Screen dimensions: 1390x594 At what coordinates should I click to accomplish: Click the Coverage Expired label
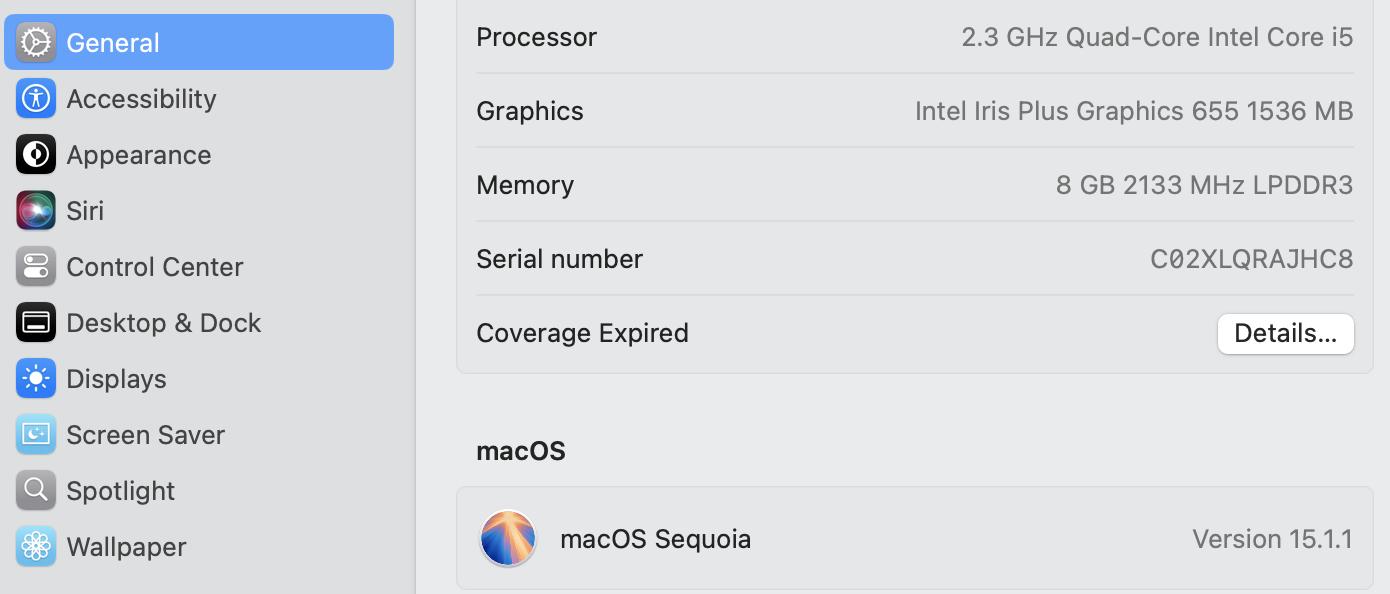582,333
